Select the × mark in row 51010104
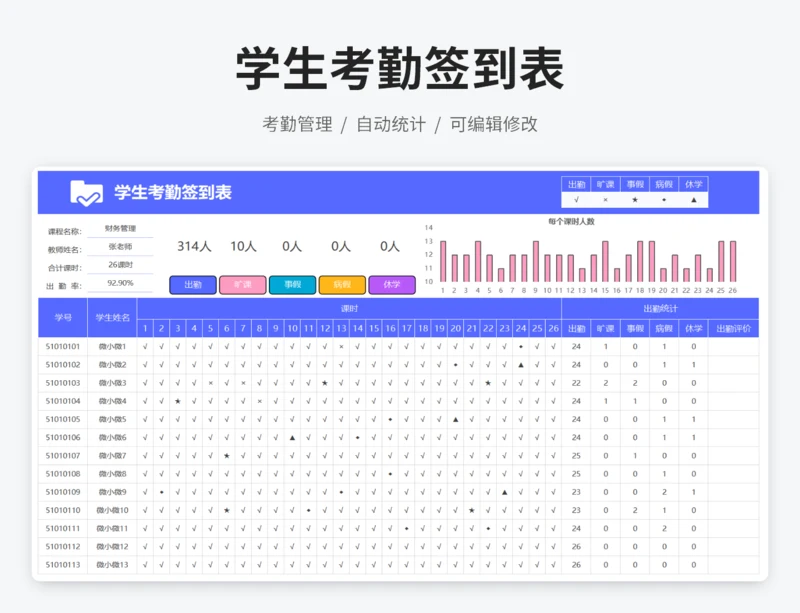 point(259,401)
